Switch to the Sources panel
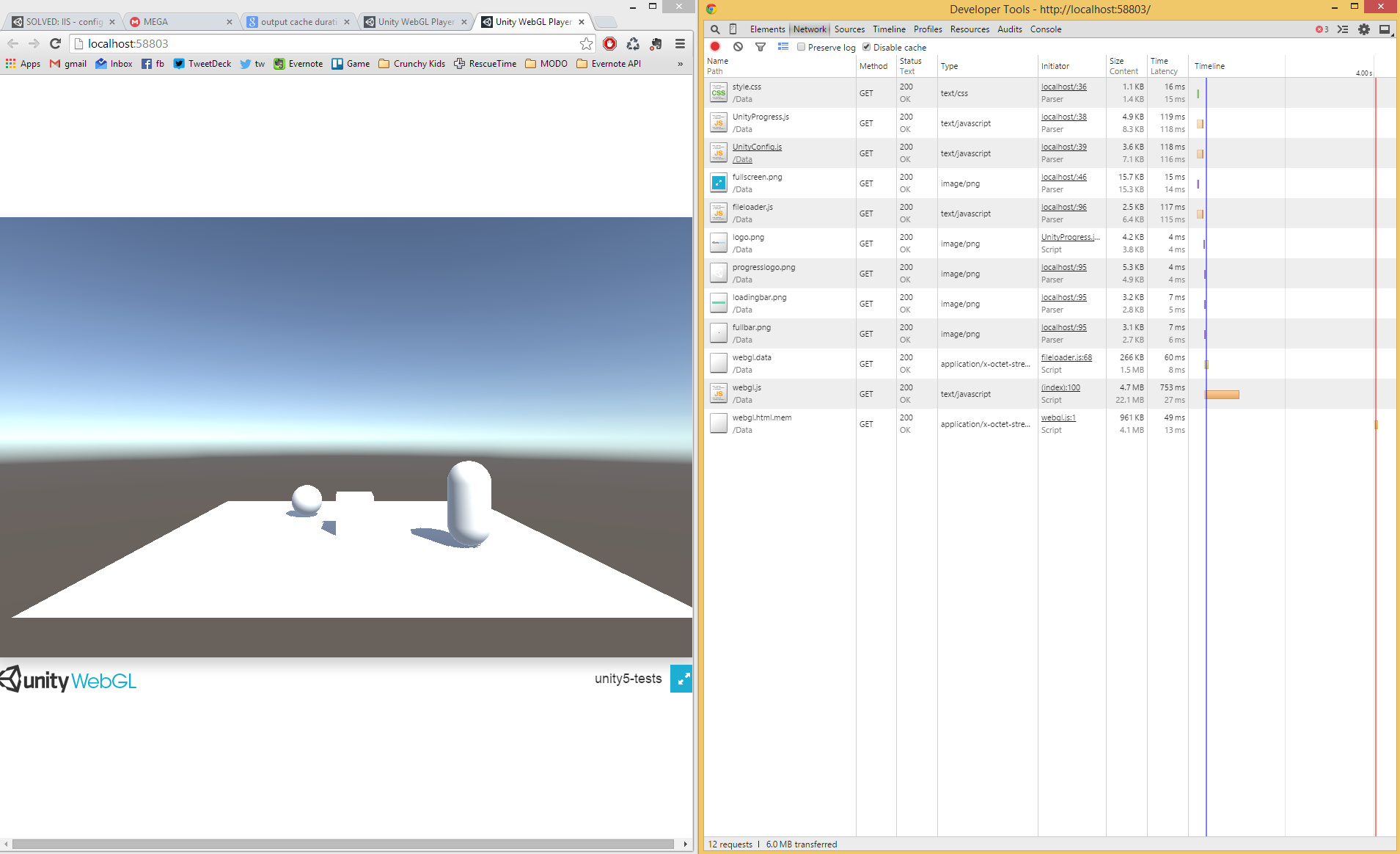The height and width of the screenshot is (854, 1400). tap(849, 29)
